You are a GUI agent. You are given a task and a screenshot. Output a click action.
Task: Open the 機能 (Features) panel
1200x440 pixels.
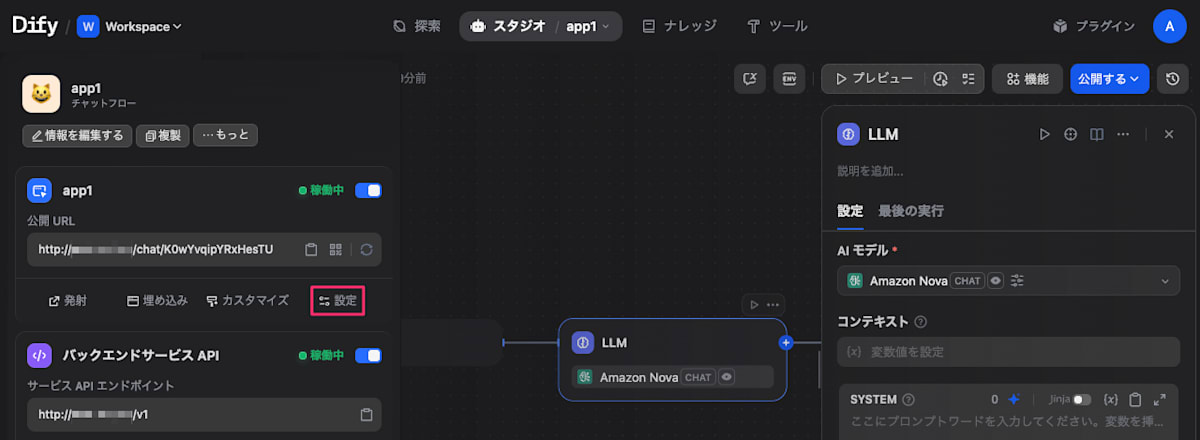[1027, 79]
